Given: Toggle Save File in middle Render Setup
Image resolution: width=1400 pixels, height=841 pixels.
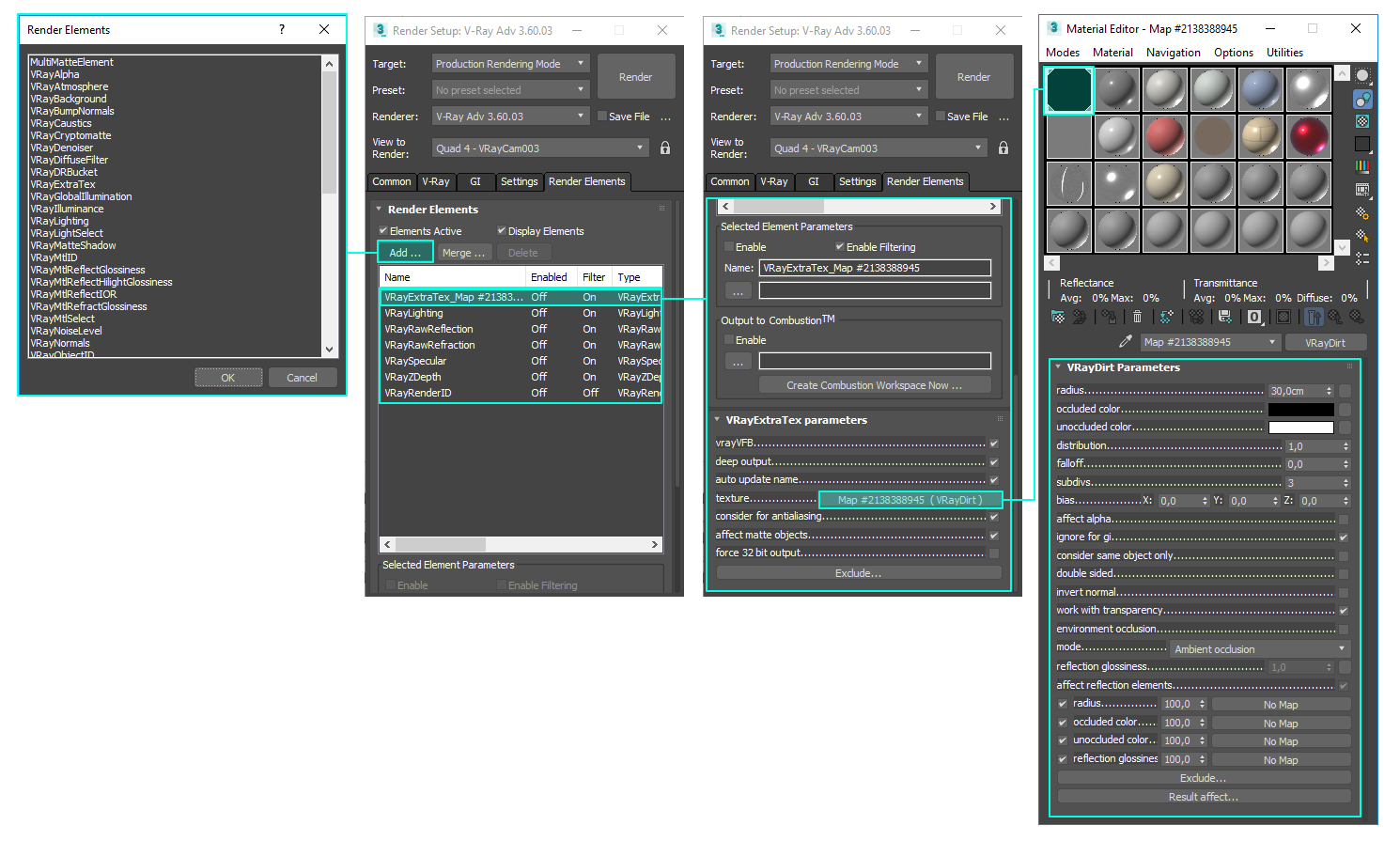Looking at the screenshot, I should [x=602, y=117].
